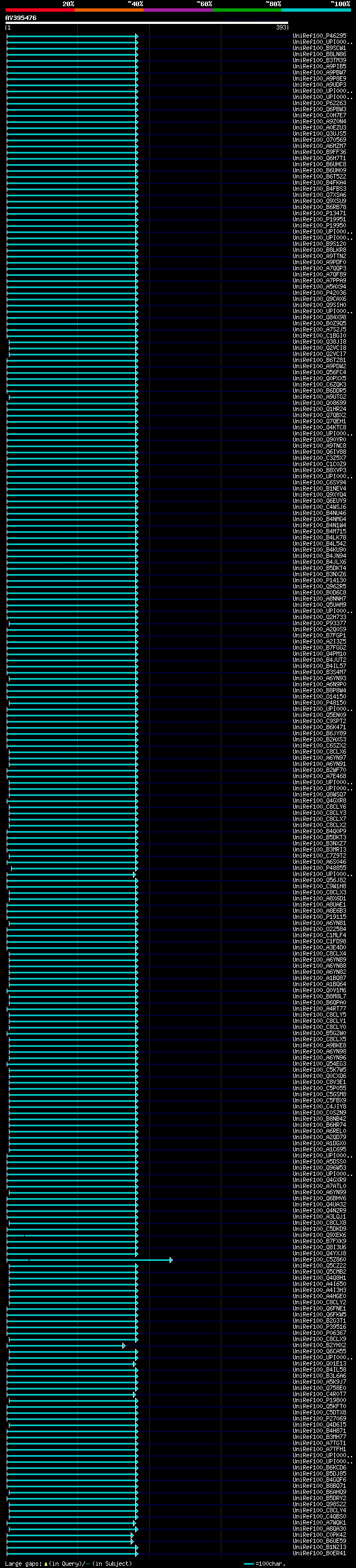
Task: Choose hit UniRef100_A5DSS0
Action: [319, 1162]
